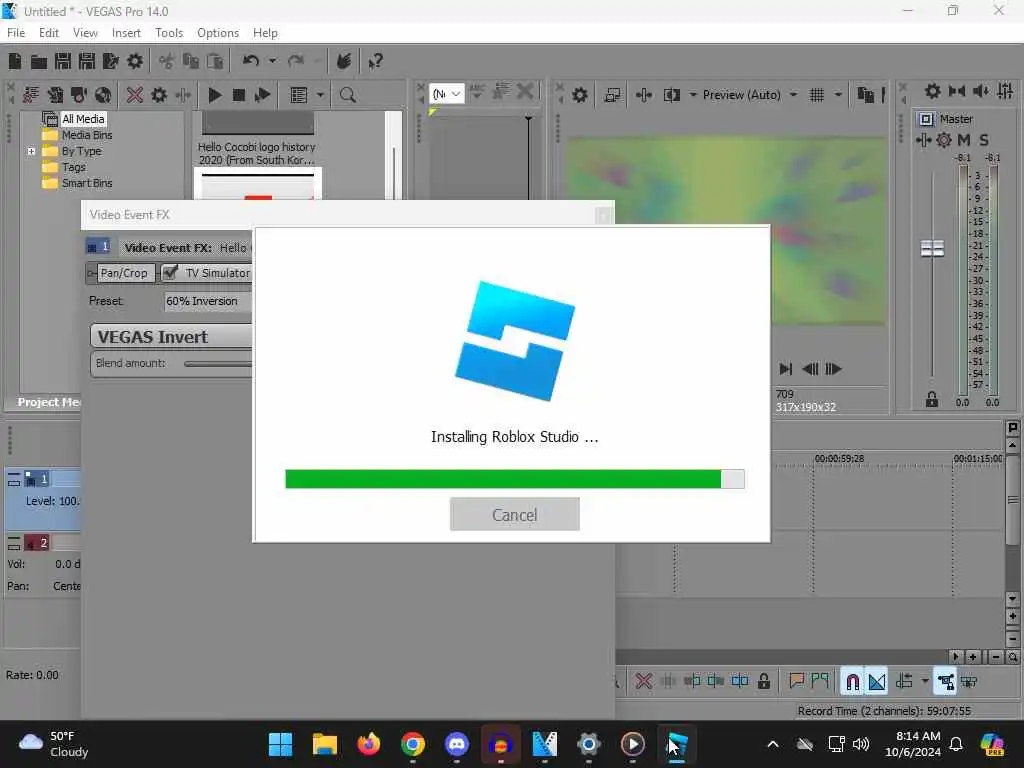Image resolution: width=1024 pixels, height=768 pixels.
Task: Mute the Master bus with M
Action: point(964,140)
